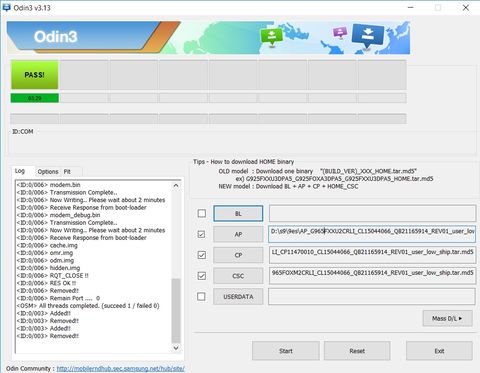Click the 'cache.img' log line
Viewport: 480px width, 373px height.
pos(47,245)
